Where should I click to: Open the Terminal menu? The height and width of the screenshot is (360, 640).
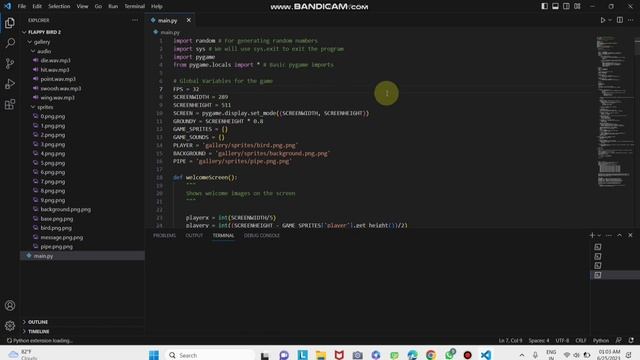point(134,6)
